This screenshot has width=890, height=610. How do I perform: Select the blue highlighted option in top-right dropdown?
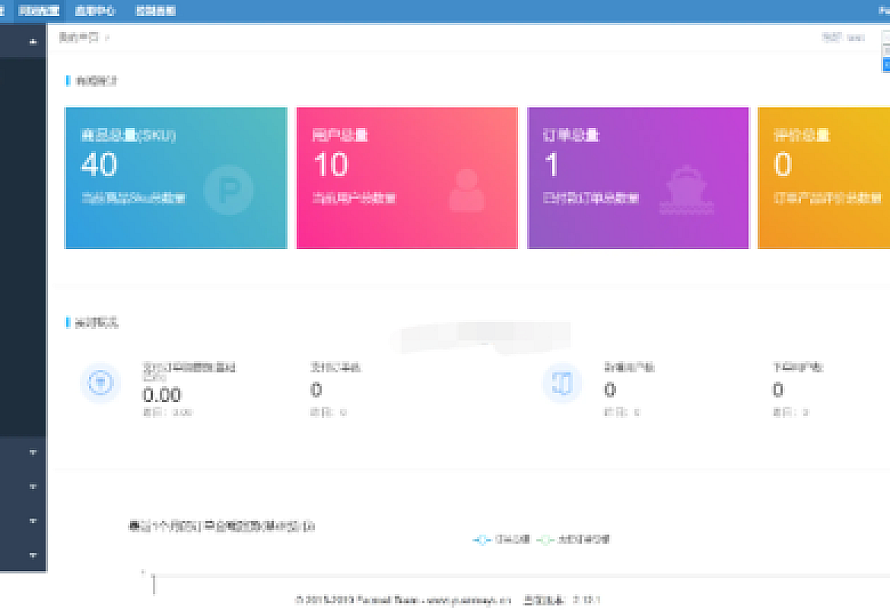(885, 64)
